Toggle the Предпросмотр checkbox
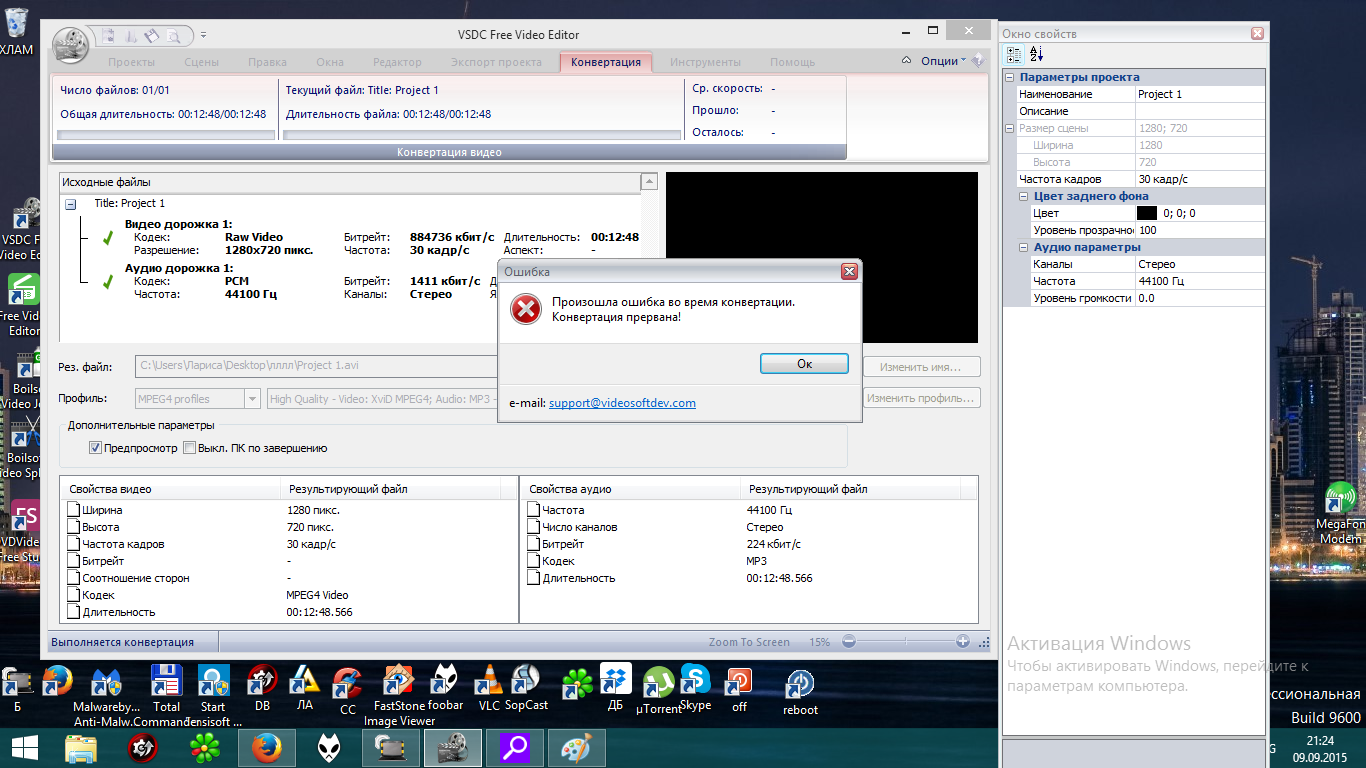Viewport: 1366px width, 768px height. [x=96, y=448]
